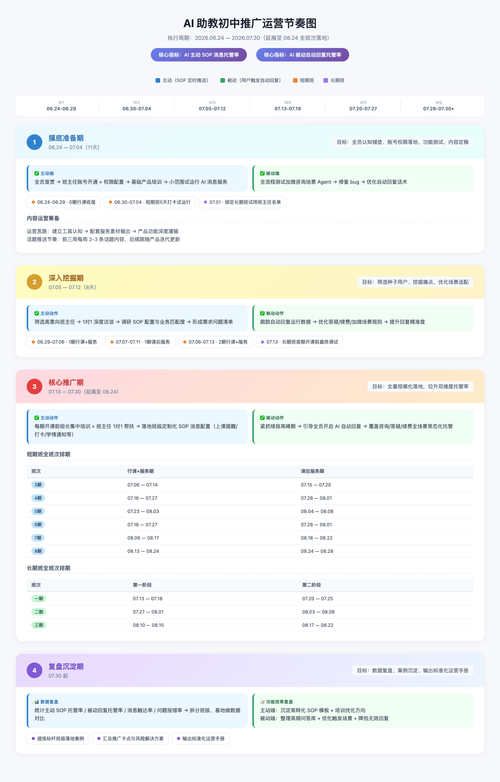This screenshot has height=782, width=500.
Task: Select week W2 06.30-07.04 in timeline
Action: point(137,106)
